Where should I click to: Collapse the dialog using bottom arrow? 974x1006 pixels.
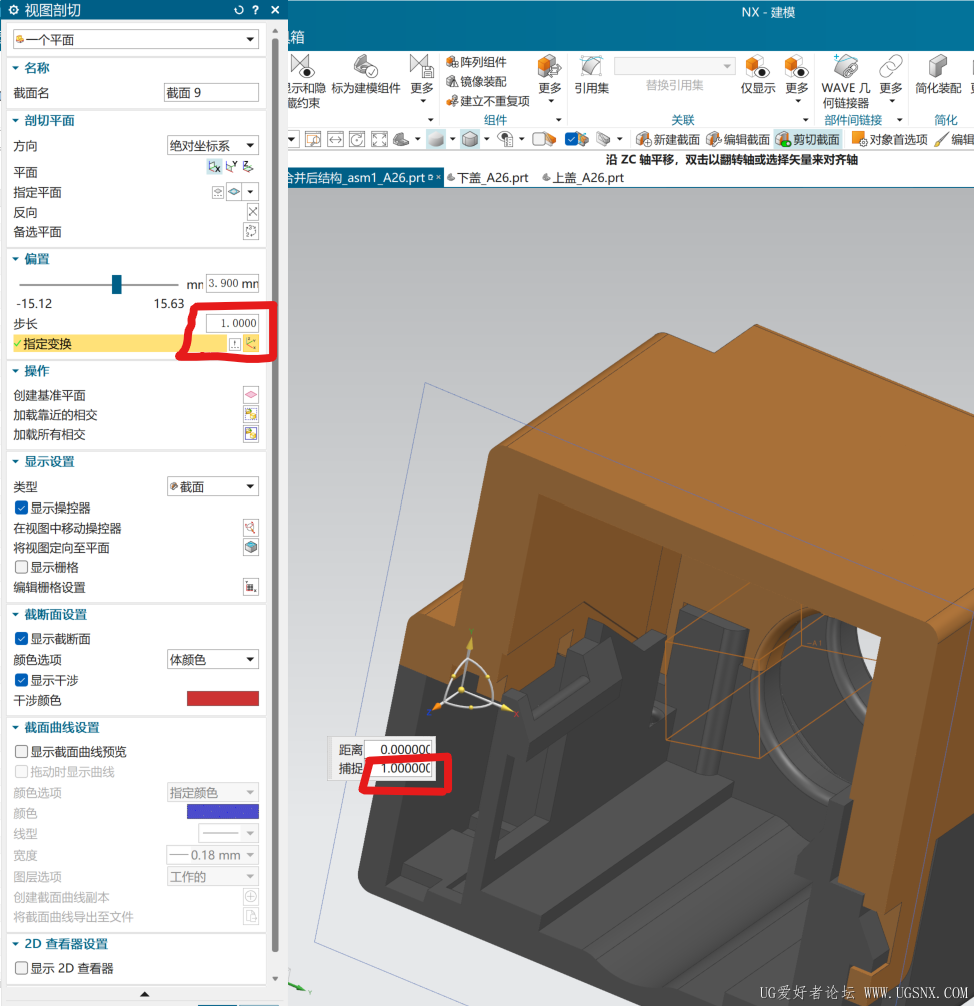(144, 994)
